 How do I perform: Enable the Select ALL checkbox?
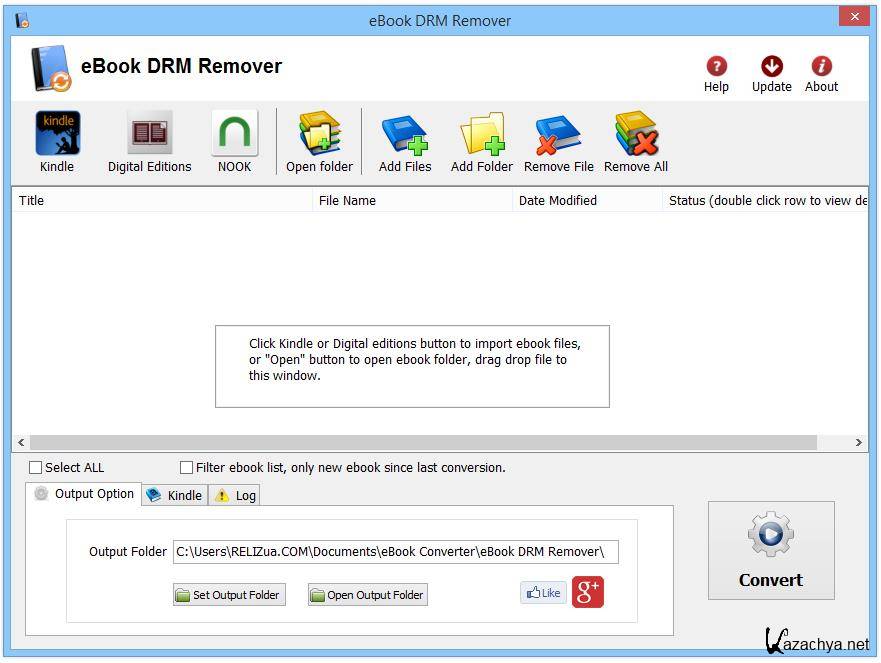pyautogui.click(x=36, y=467)
